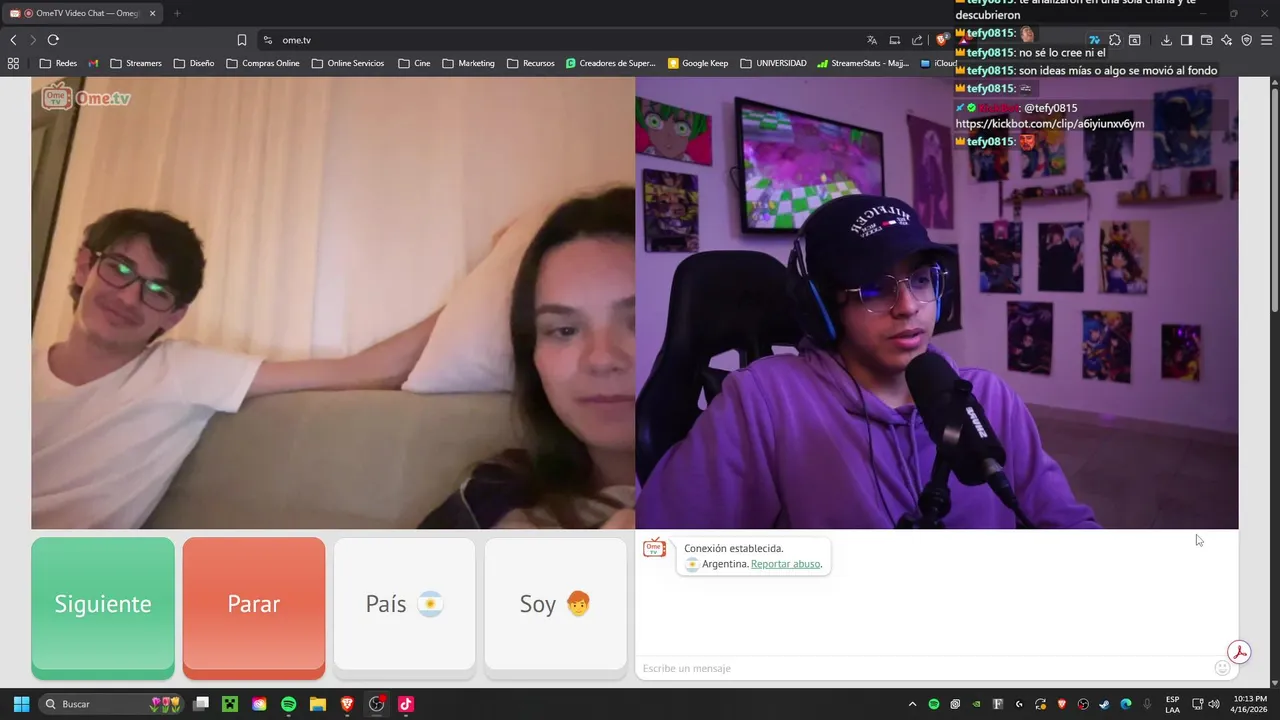Viewport: 1280px width, 720px height.
Task: Click the ome.tv address bar
Action: click(560, 40)
